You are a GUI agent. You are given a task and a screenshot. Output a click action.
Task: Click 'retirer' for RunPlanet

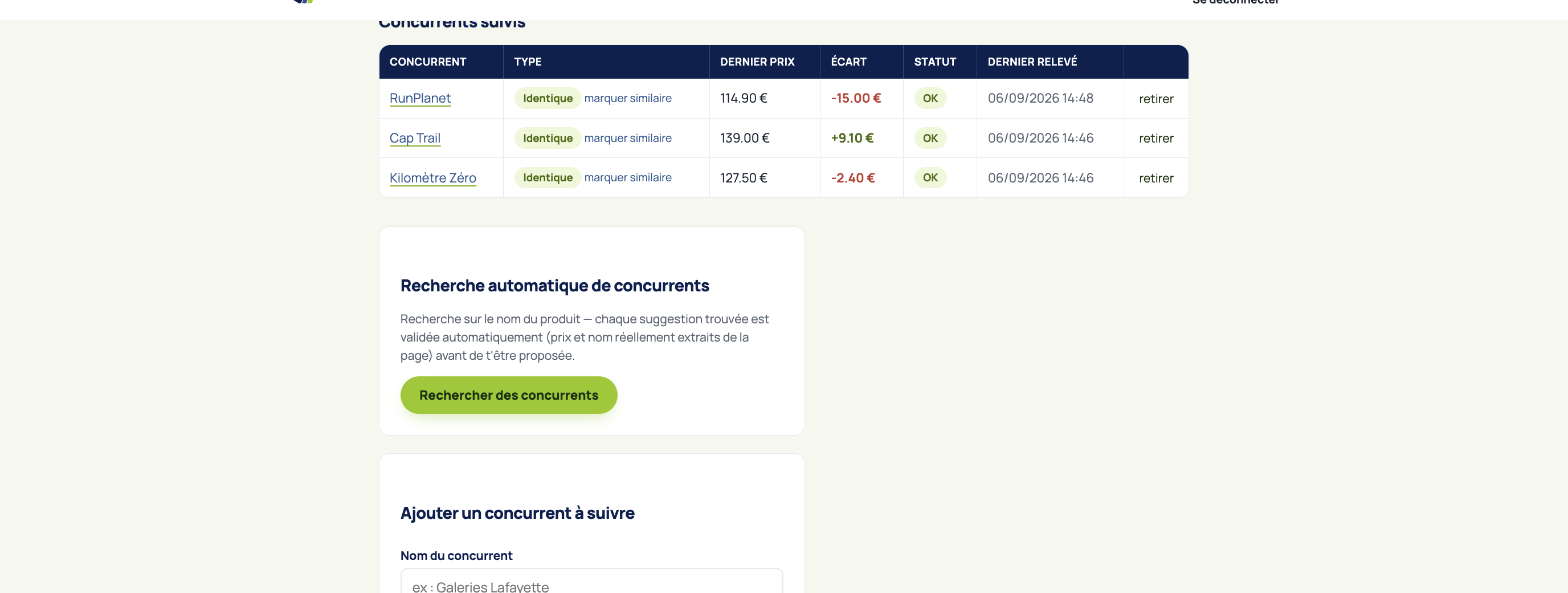pos(1156,99)
